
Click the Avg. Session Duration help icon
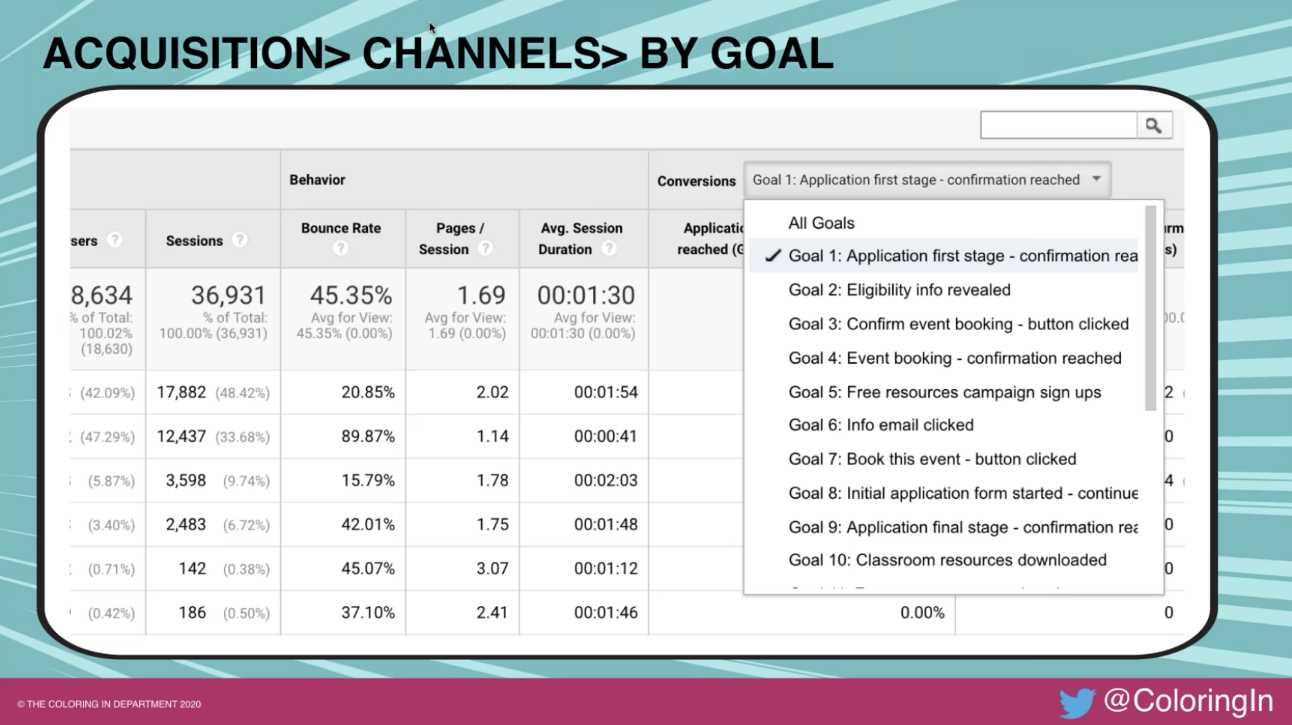click(x=608, y=249)
